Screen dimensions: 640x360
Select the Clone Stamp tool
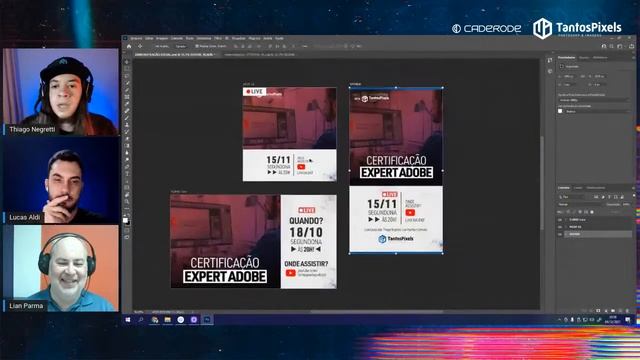(127, 124)
